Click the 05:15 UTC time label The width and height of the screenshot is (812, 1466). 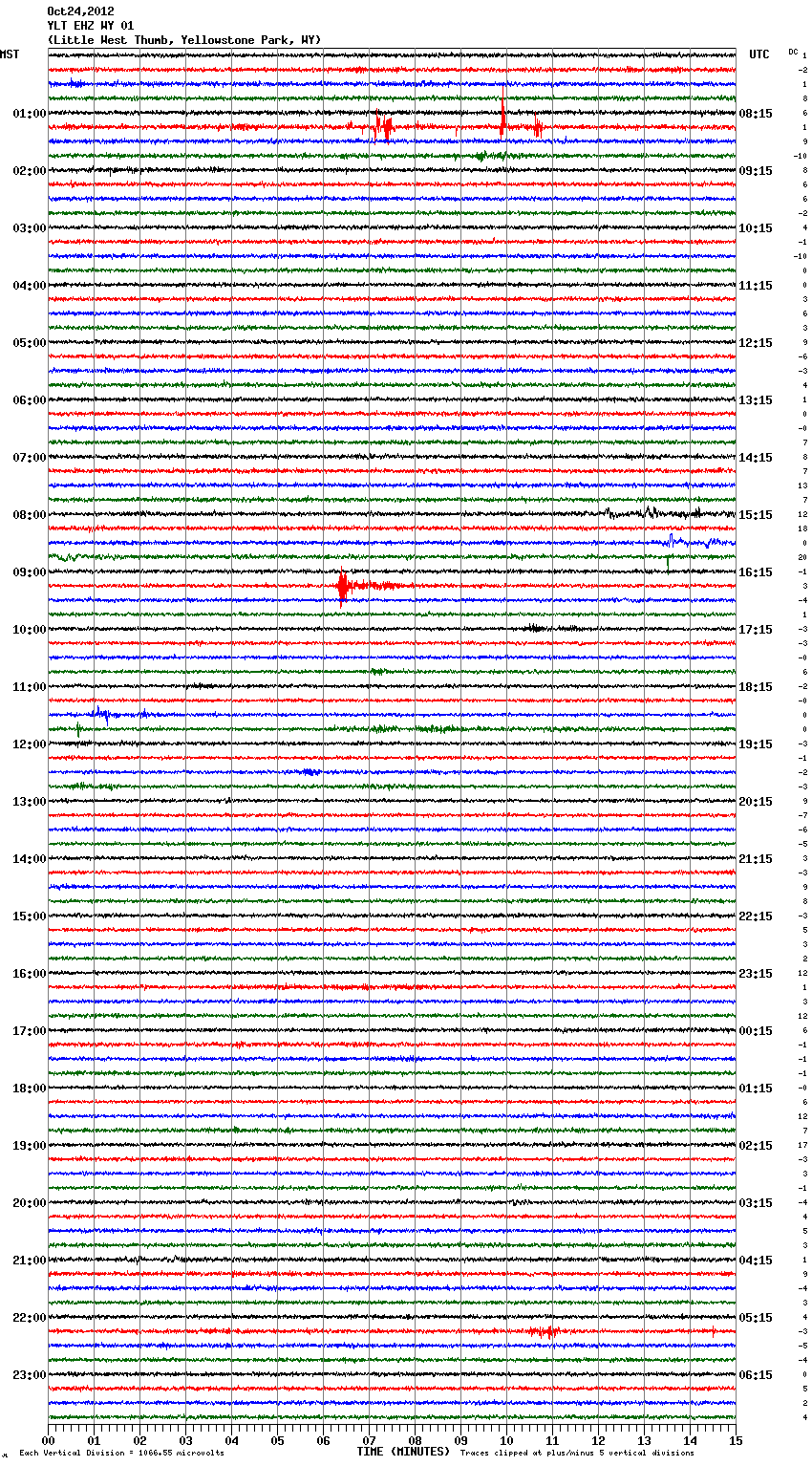coord(756,1318)
